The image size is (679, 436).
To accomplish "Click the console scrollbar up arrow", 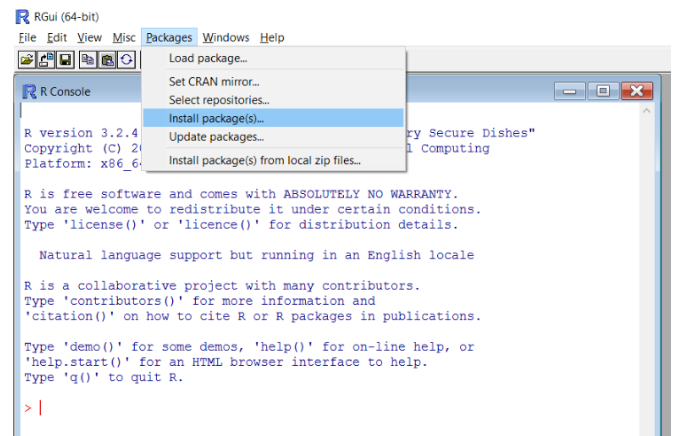I will 647,111.
